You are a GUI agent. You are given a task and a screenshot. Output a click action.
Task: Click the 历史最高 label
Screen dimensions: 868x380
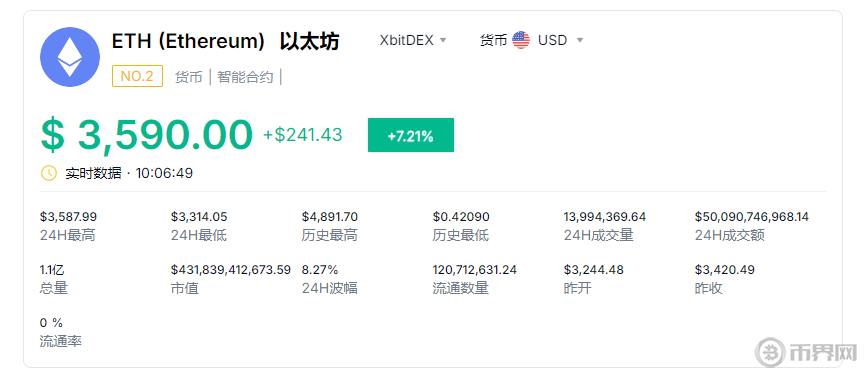click(330, 235)
